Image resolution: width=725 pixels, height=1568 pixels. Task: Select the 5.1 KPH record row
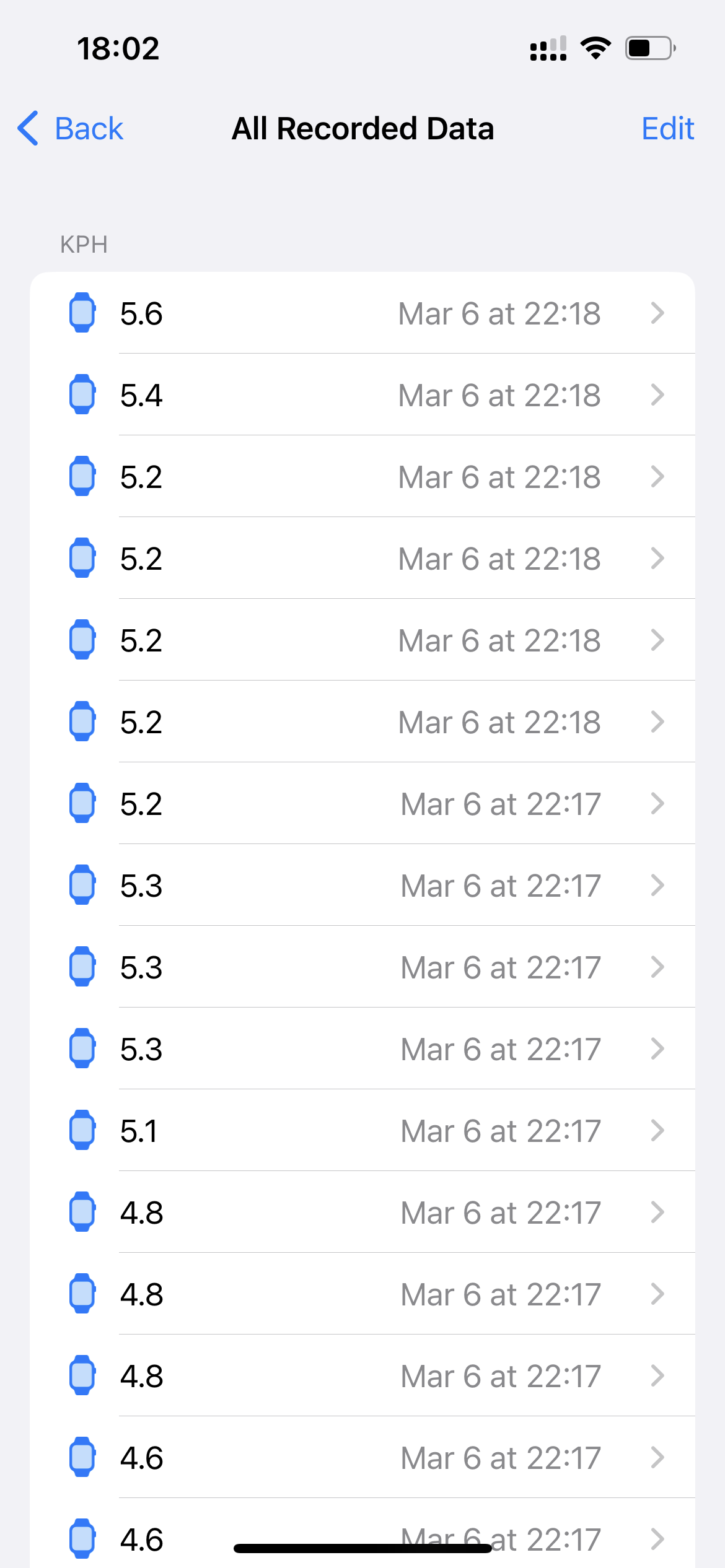[362, 1131]
